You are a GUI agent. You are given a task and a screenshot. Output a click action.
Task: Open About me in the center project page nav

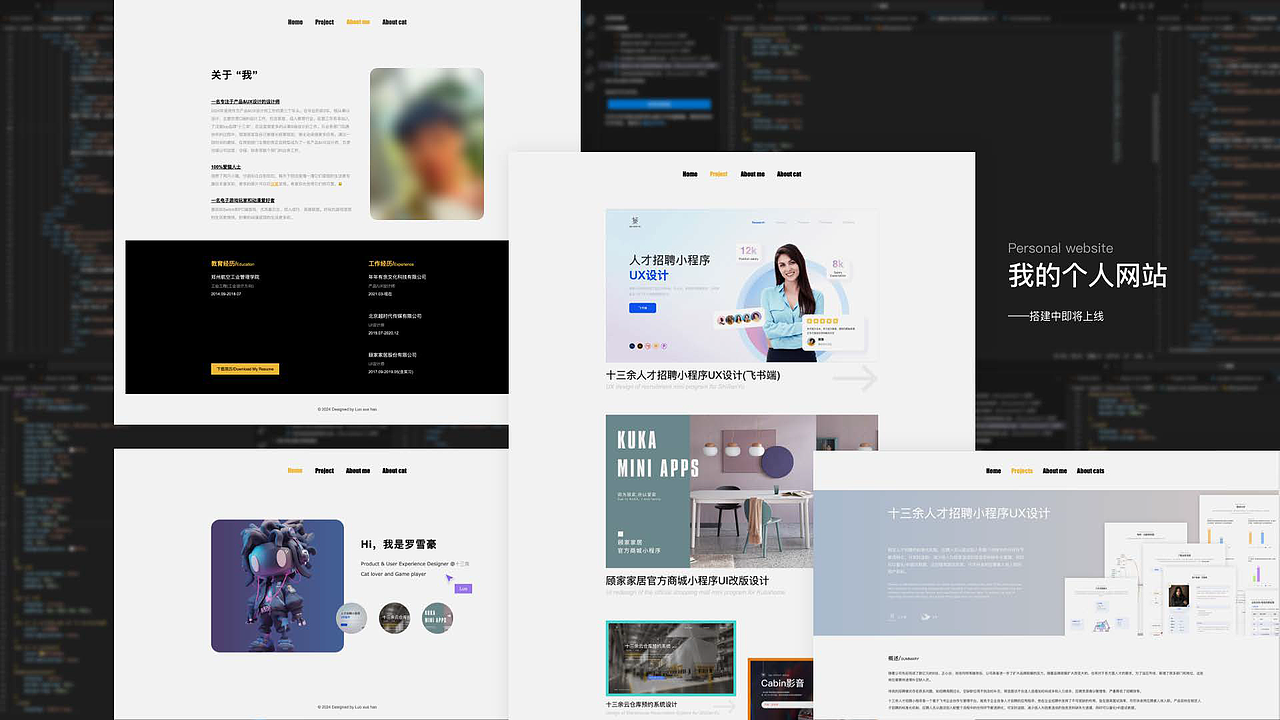(x=752, y=174)
